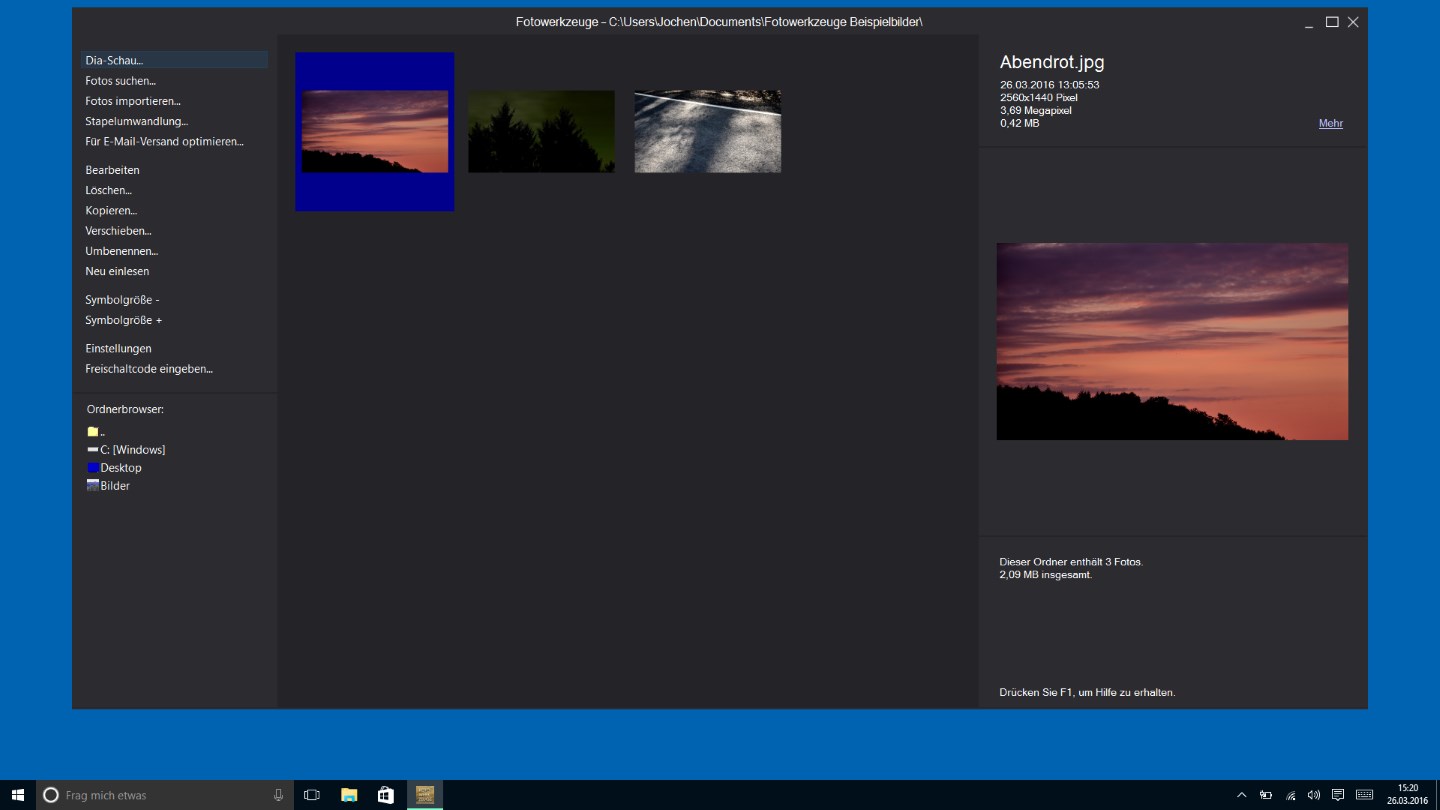This screenshot has height=810, width=1440.
Task: Decrease thumbnail size with Symbolgröße -
Action: [122, 300]
